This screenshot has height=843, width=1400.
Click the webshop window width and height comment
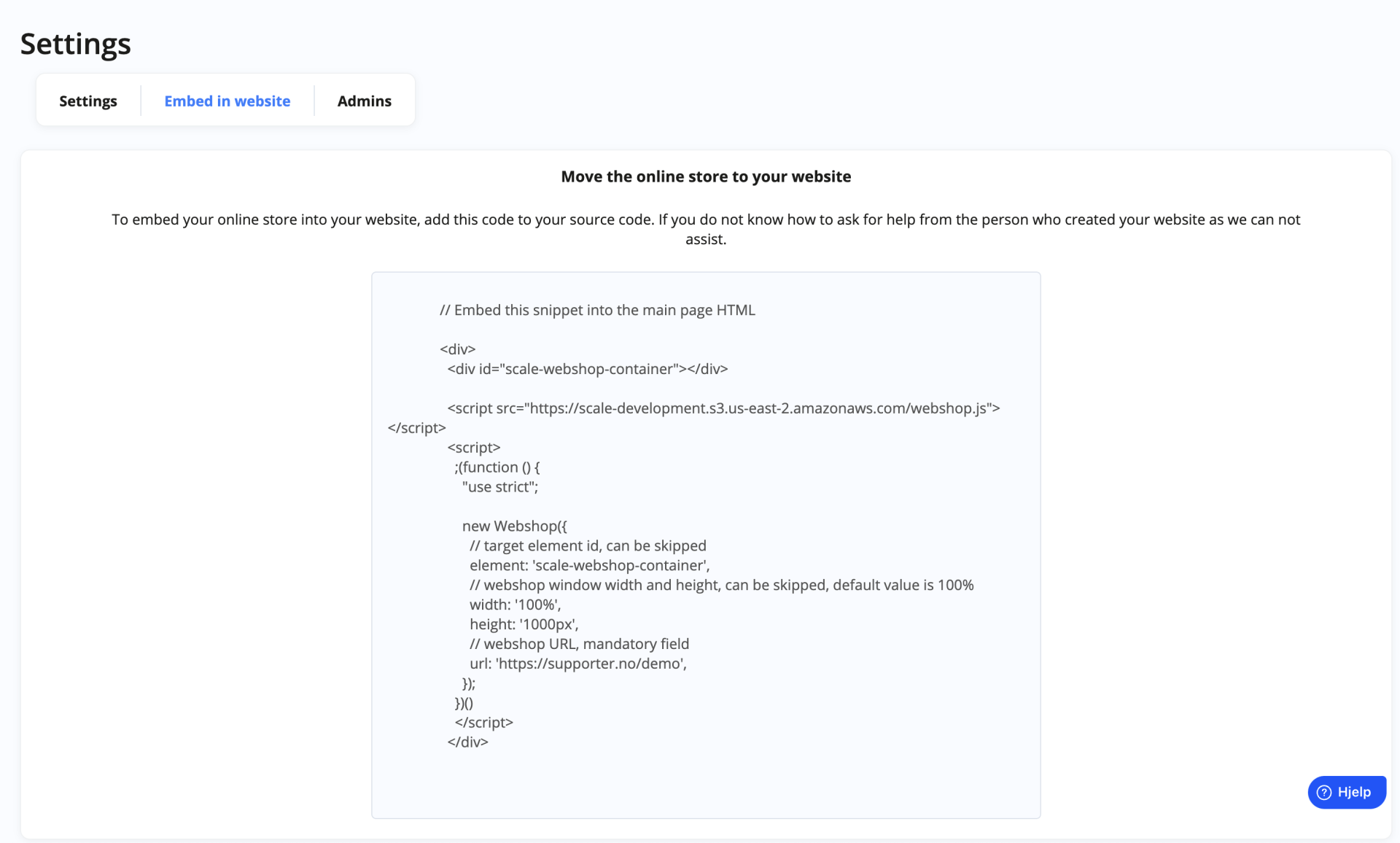click(x=722, y=586)
